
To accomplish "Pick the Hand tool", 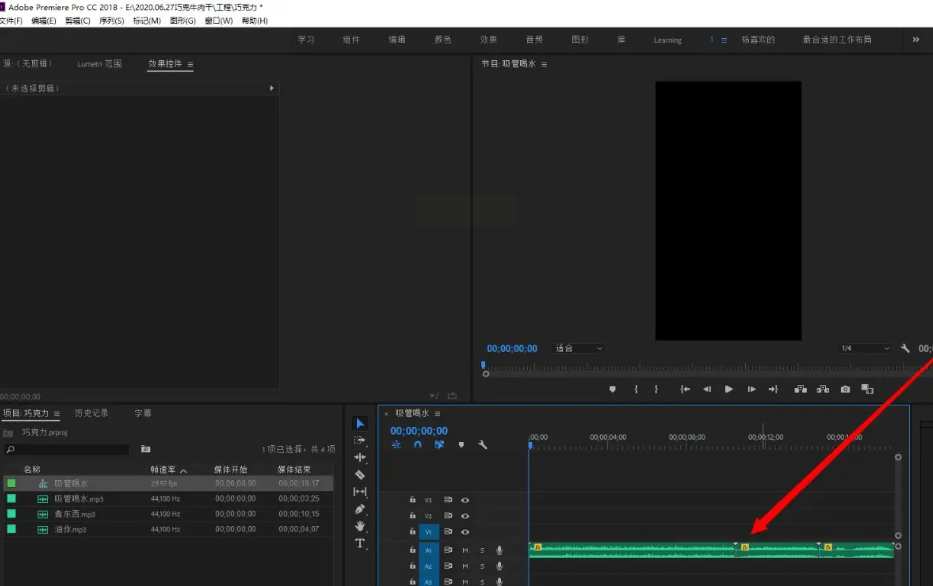I will 360,526.
